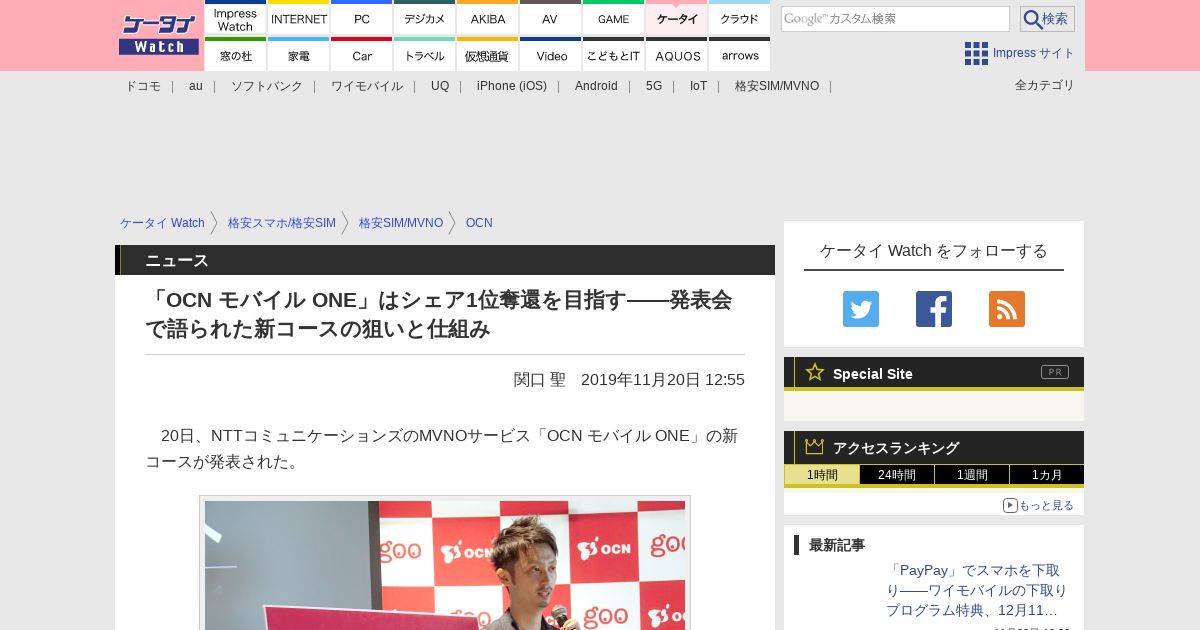Select the 5G category link

654,86
